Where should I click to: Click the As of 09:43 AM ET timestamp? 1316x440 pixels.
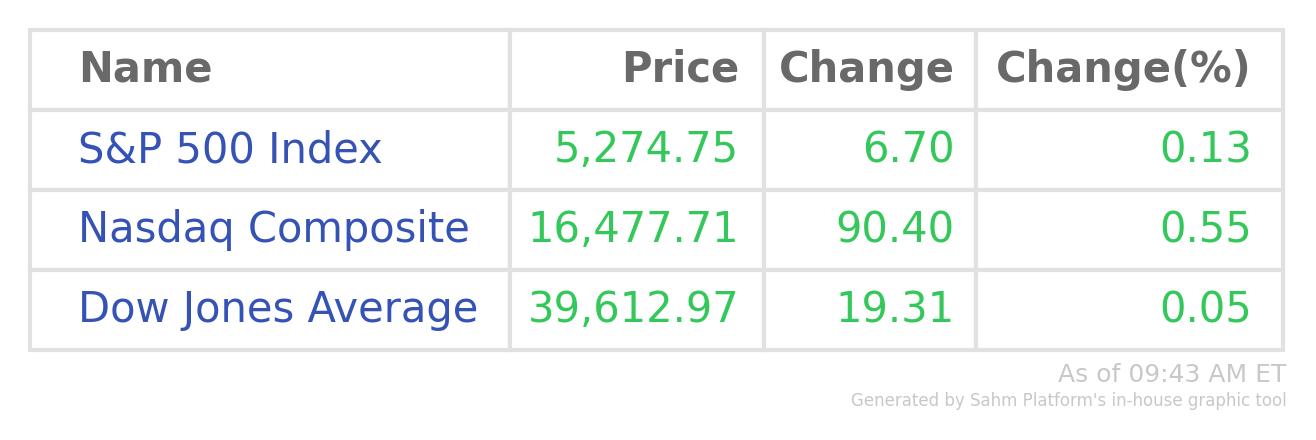tap(1172, 374)
